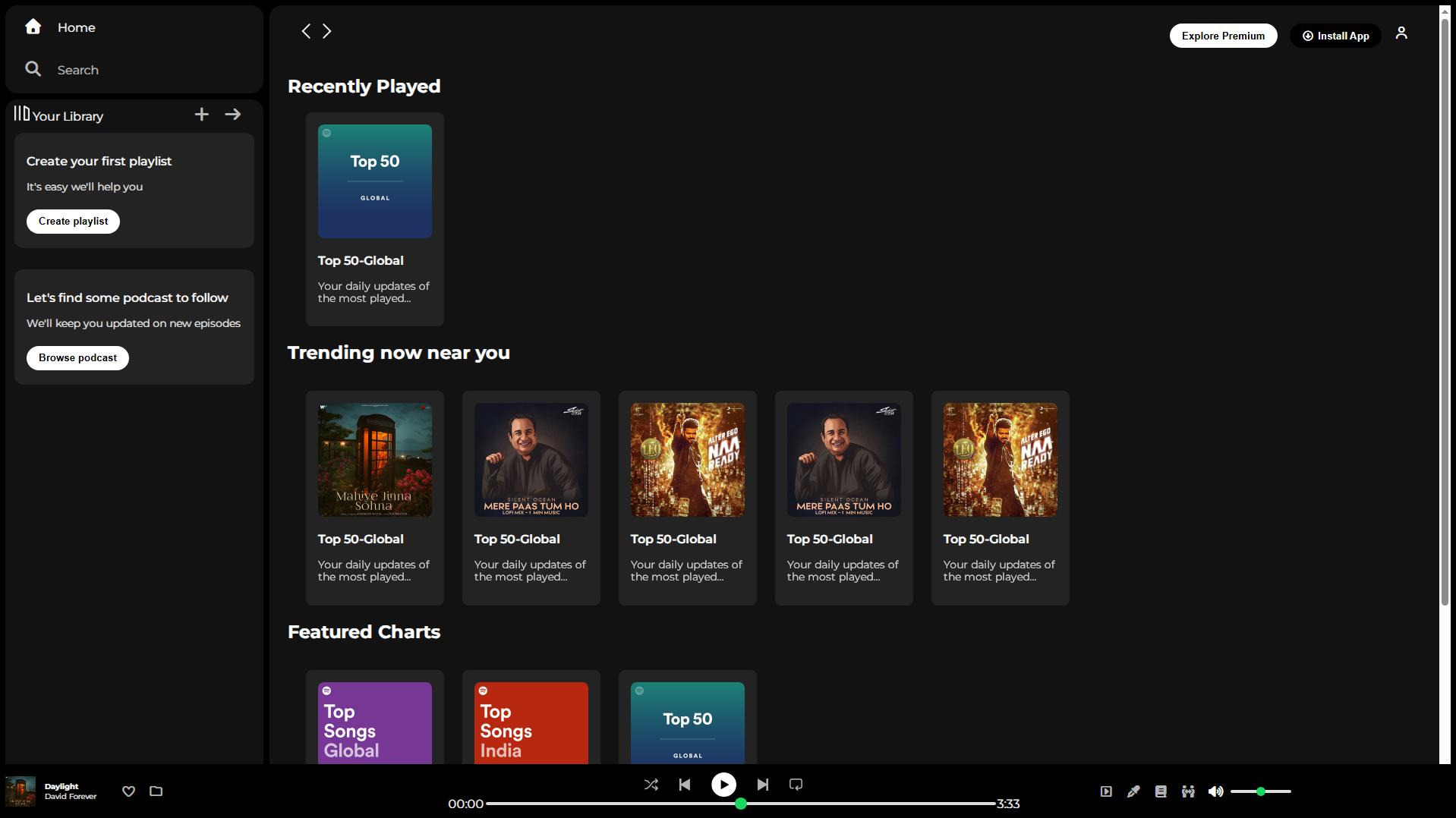This screenshot has height=818, width=1456.
Task: Click the Browse podcast button
Action: tap(77, 358)
